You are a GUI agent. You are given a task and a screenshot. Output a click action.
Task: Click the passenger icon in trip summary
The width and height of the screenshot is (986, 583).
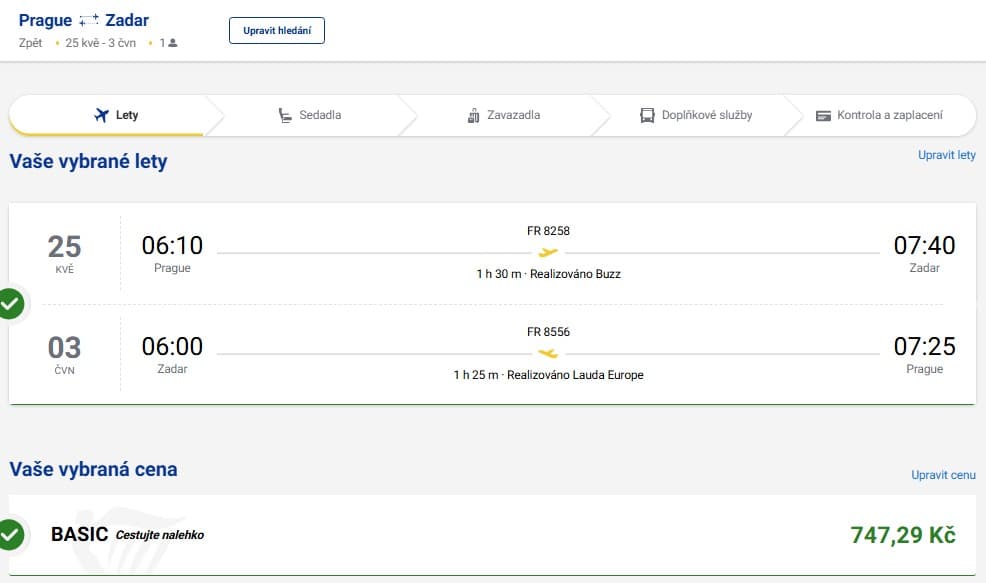tap(173, 43)
